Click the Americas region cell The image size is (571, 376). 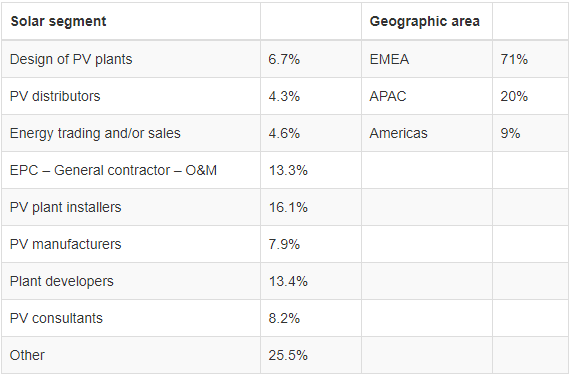[x=427, y=133]
